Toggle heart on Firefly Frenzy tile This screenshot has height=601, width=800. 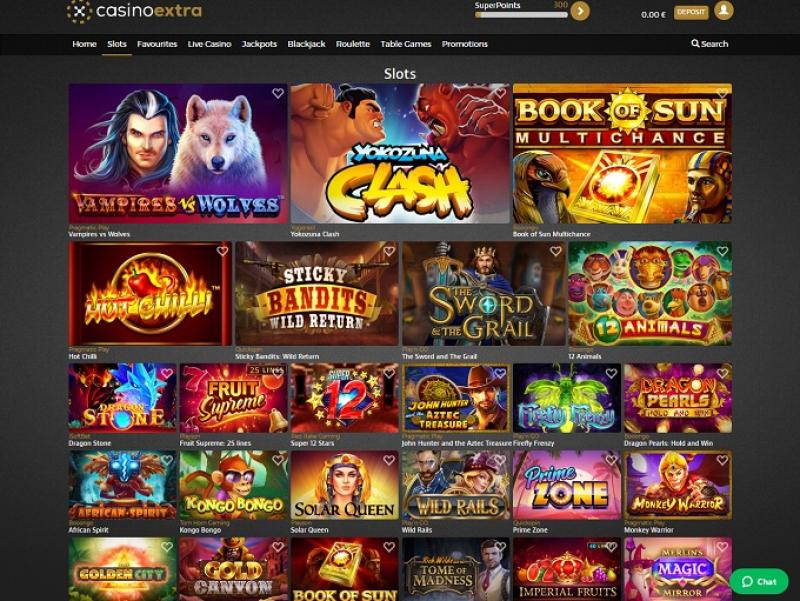611,373
